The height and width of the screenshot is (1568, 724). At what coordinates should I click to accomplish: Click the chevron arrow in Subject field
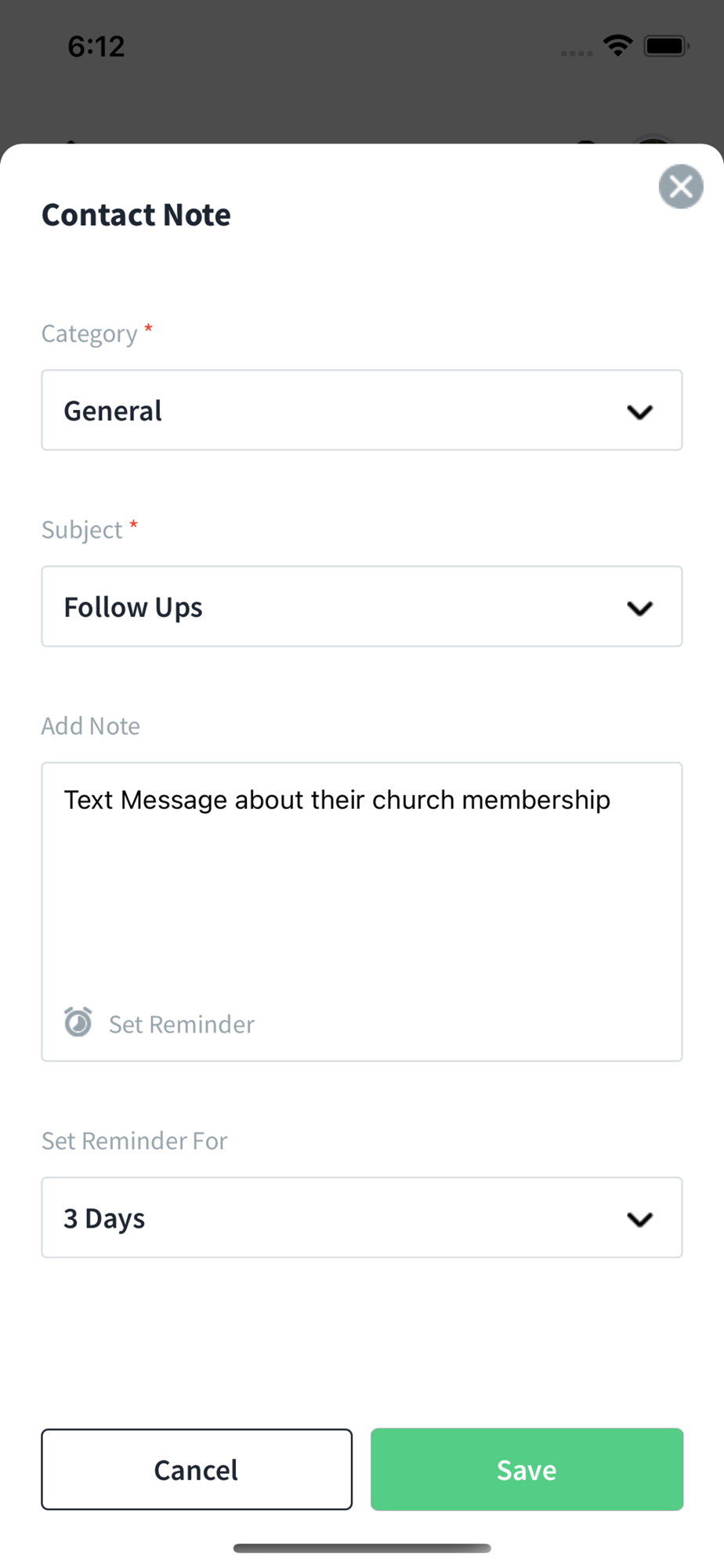point(639,608)
